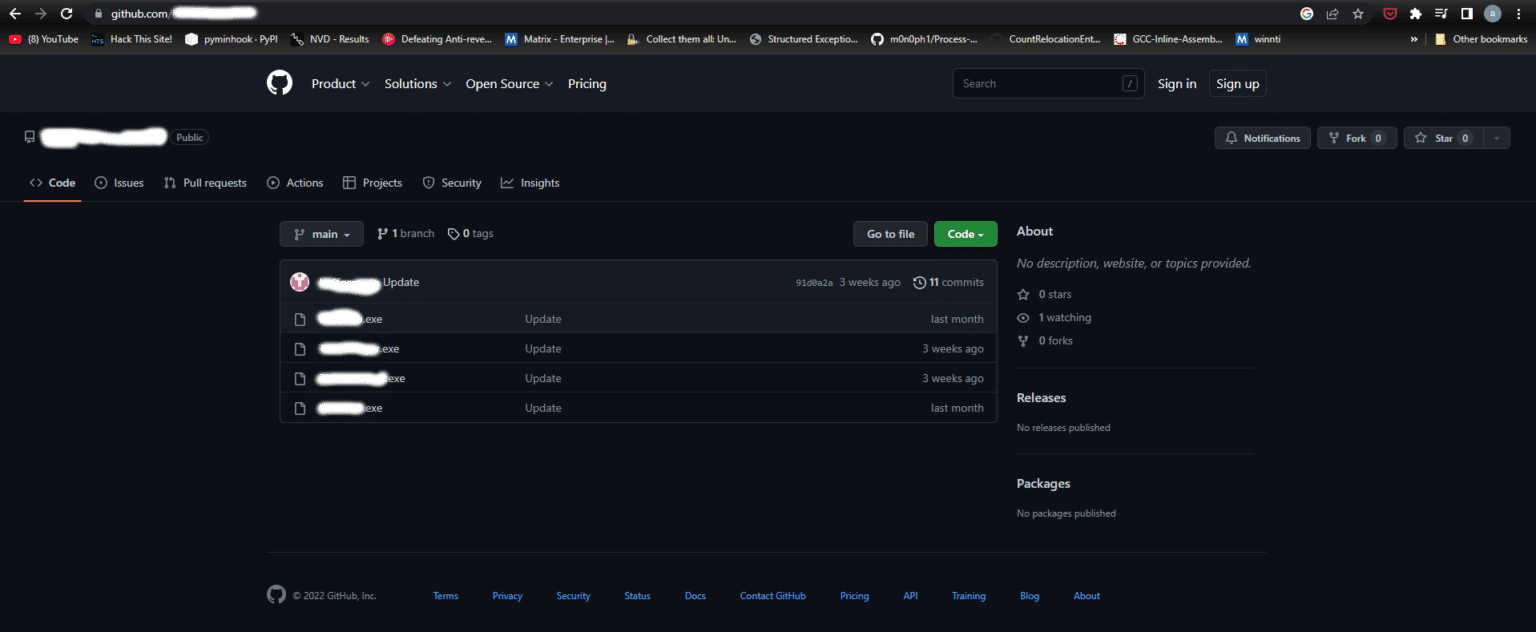Click the file icon next to the first .exe

[299, 318]
